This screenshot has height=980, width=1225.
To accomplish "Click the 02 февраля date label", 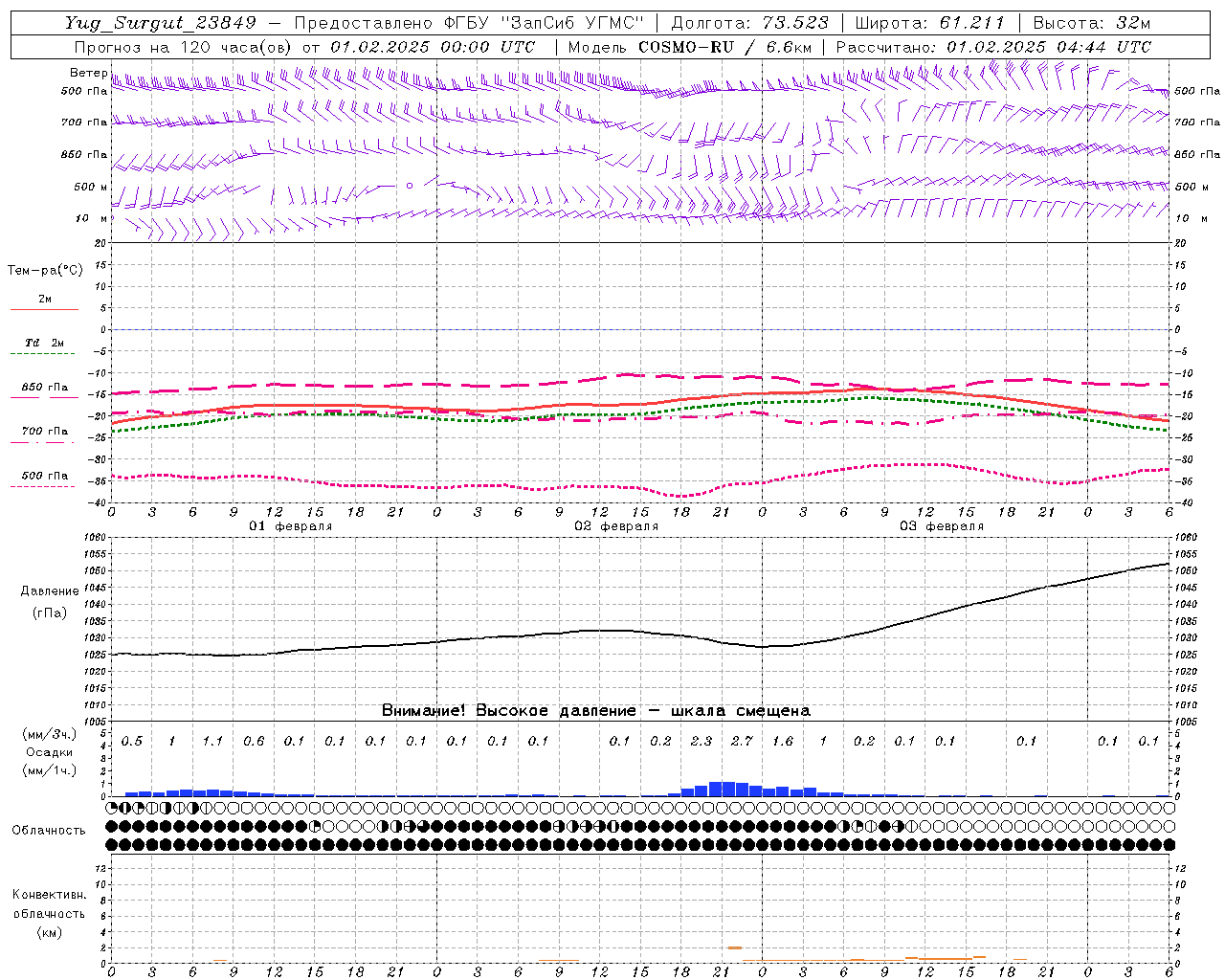I will tap(616, 526).
